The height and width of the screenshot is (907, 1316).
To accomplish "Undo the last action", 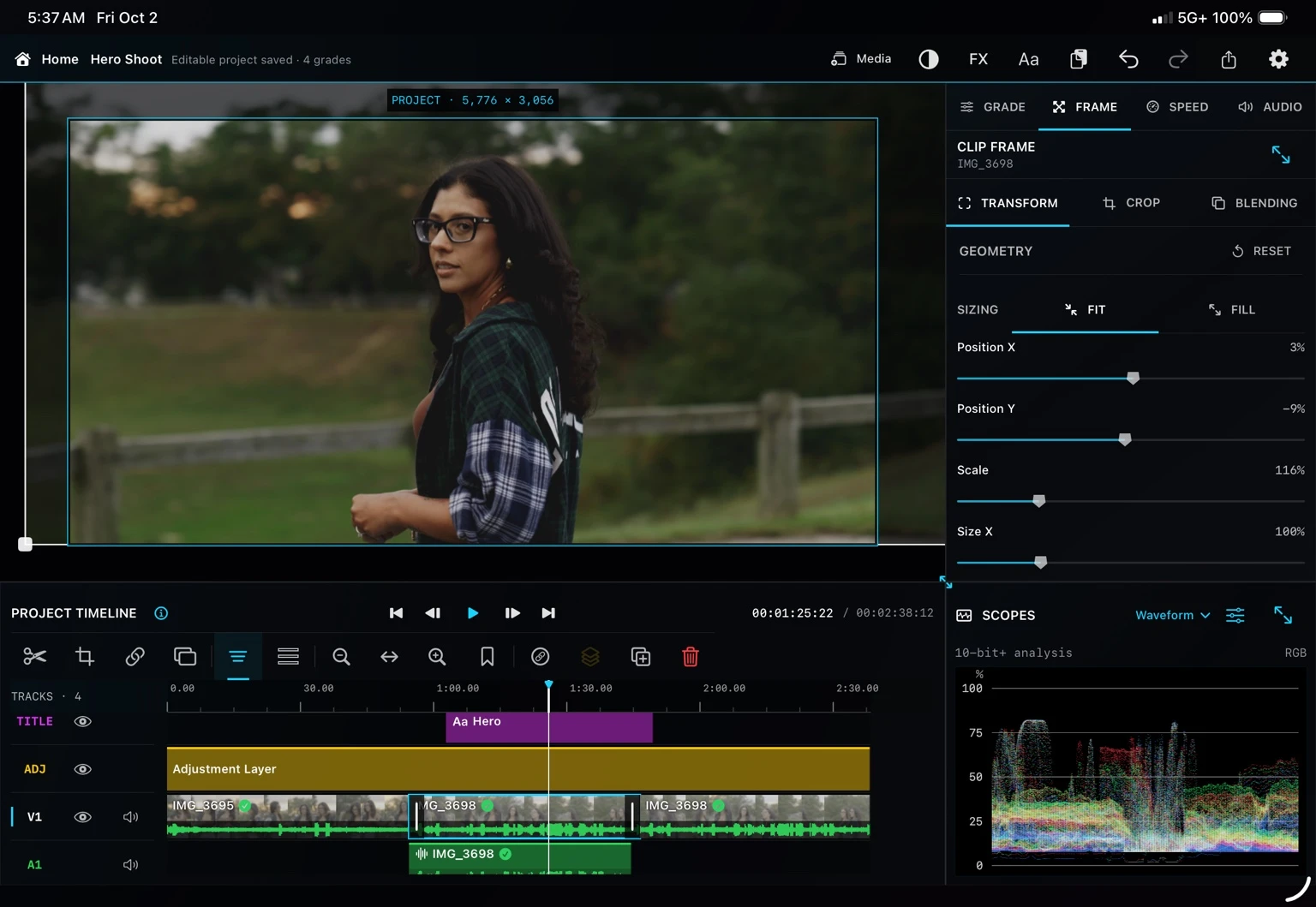I will (x=1128, y=59).
